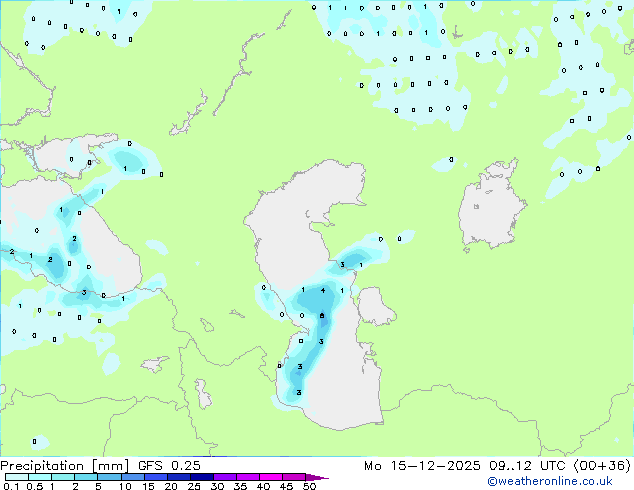Click legend value '25'
The image size is (634, 490).
(194, 486)
